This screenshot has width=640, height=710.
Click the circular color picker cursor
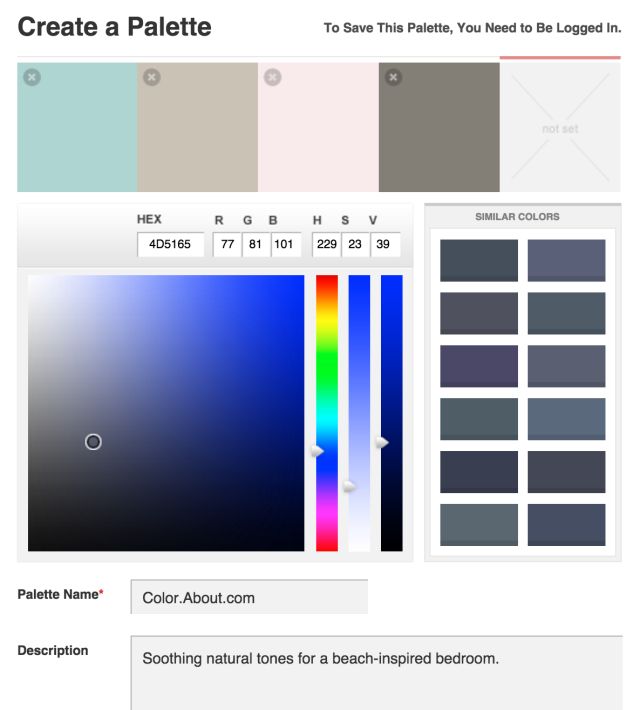pyautogui.click(x=93, y=442)
